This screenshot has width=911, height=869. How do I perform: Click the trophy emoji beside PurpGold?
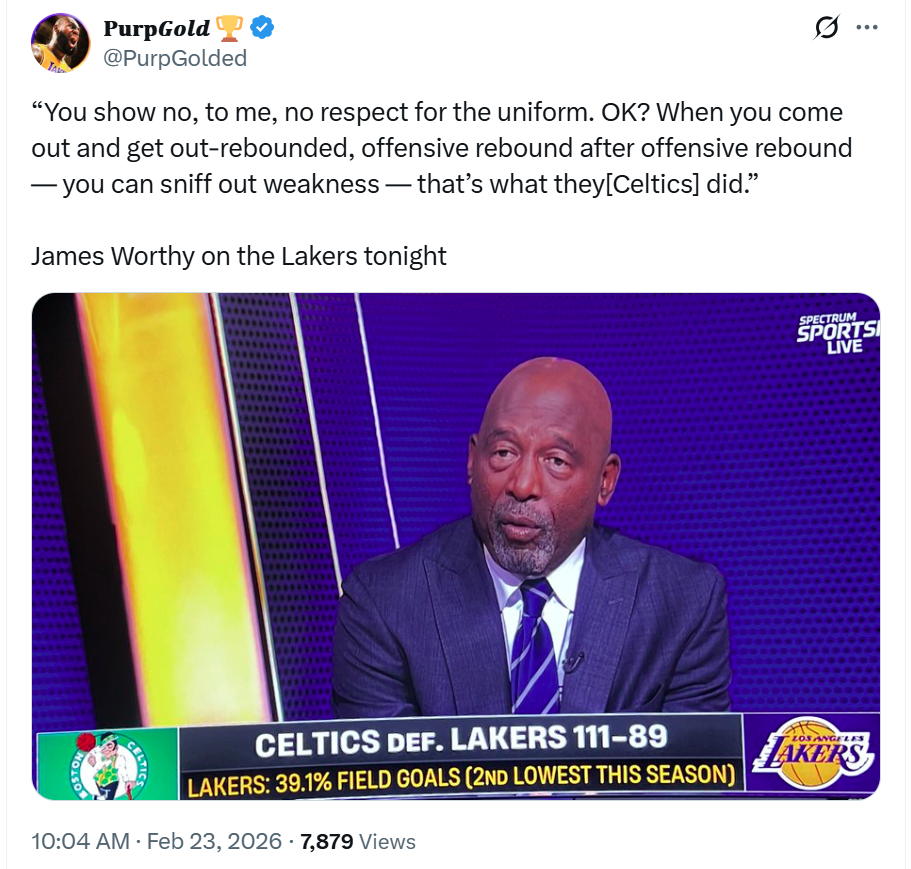229,28
